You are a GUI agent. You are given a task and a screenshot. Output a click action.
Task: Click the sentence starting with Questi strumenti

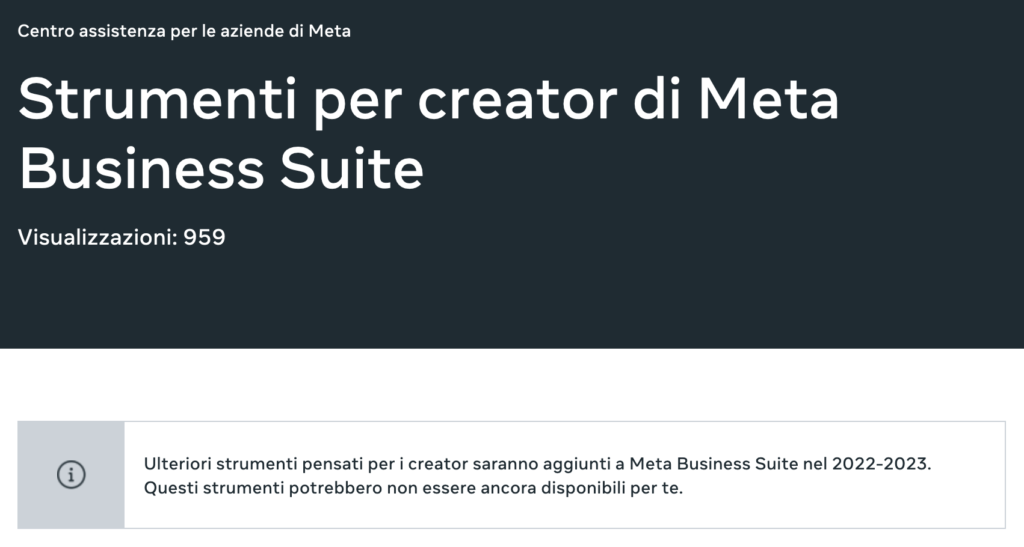click(x=413, y=488)
